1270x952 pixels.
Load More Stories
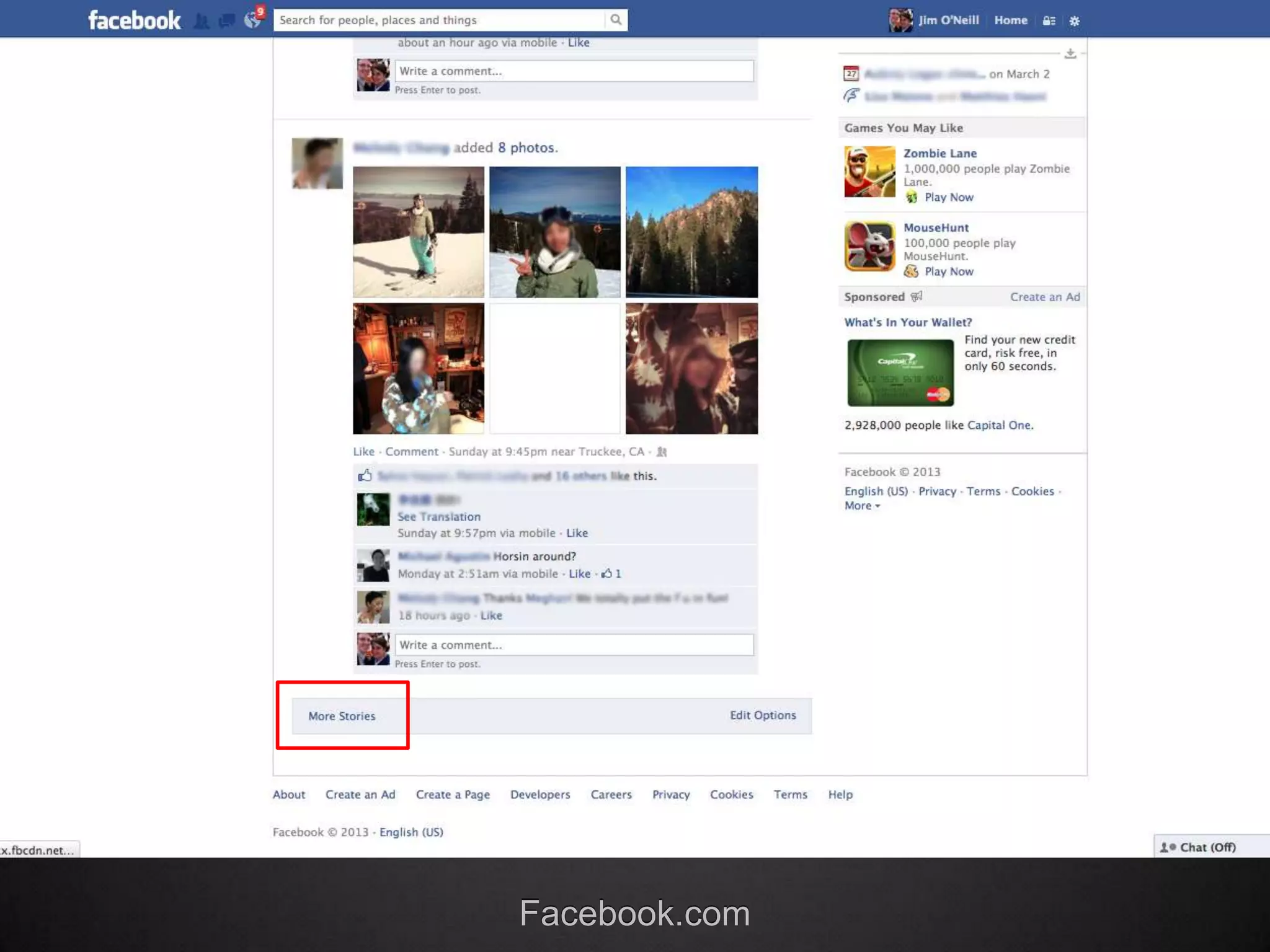[342, 716]
